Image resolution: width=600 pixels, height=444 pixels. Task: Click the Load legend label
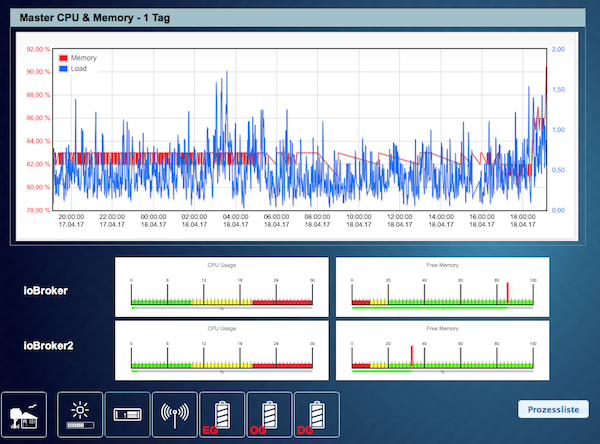[x=78, y=69]
